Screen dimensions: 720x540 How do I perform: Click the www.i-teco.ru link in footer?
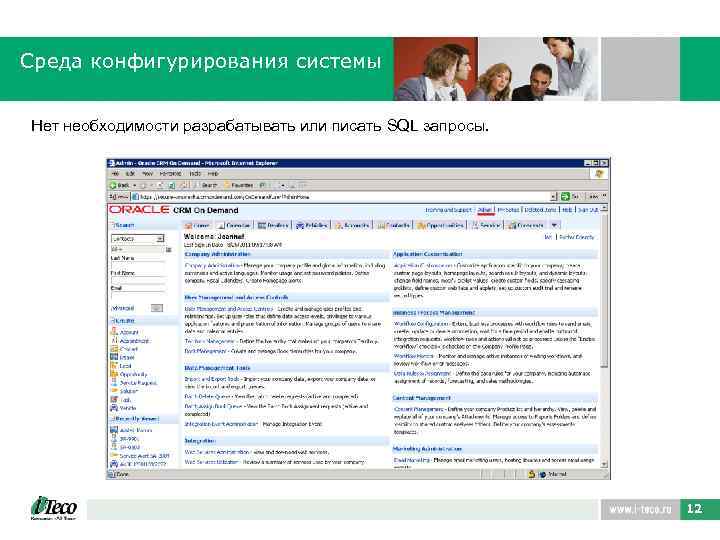click(640, 509)
